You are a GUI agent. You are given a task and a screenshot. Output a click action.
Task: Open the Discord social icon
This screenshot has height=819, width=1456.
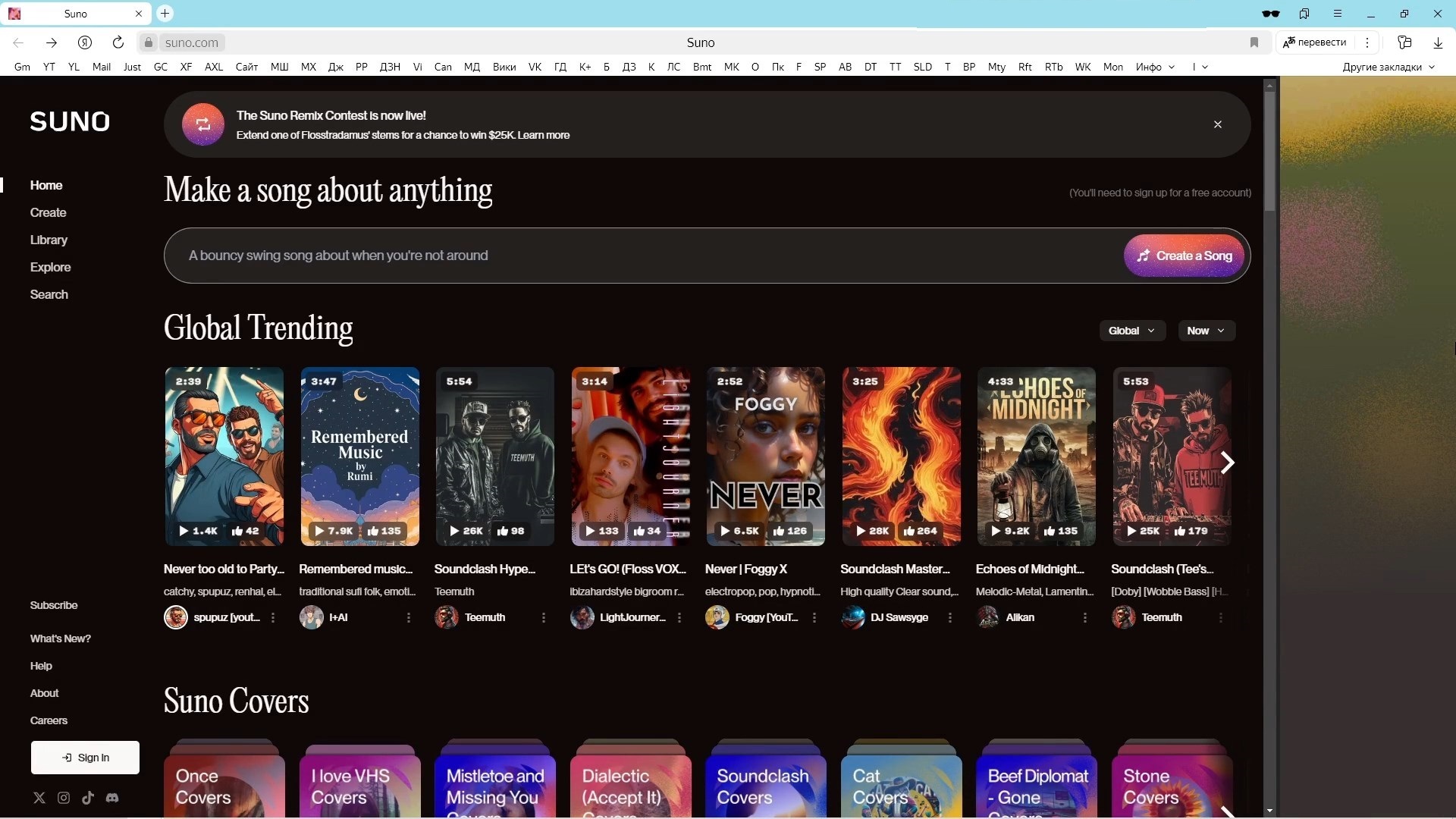coord(112,798)
